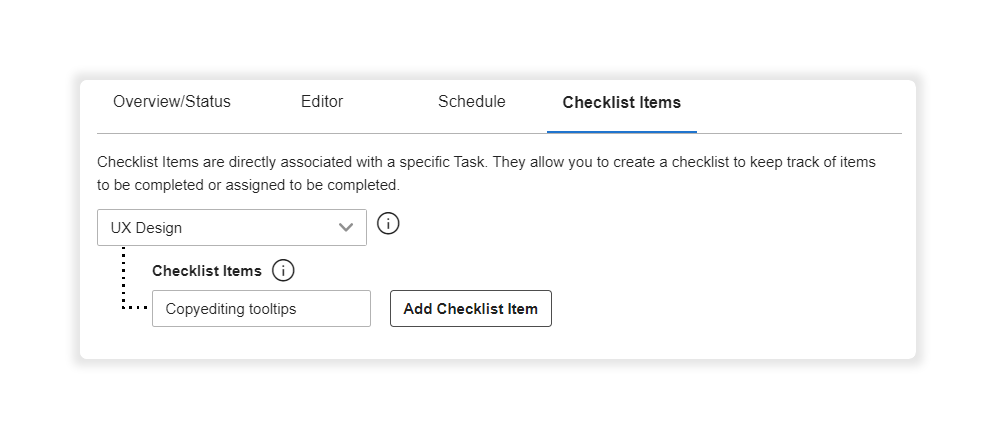This screenshot has height=439, width=996.
Task: Click the info icon beside UX Design dropdown
Action: click(x=388, y=224)
